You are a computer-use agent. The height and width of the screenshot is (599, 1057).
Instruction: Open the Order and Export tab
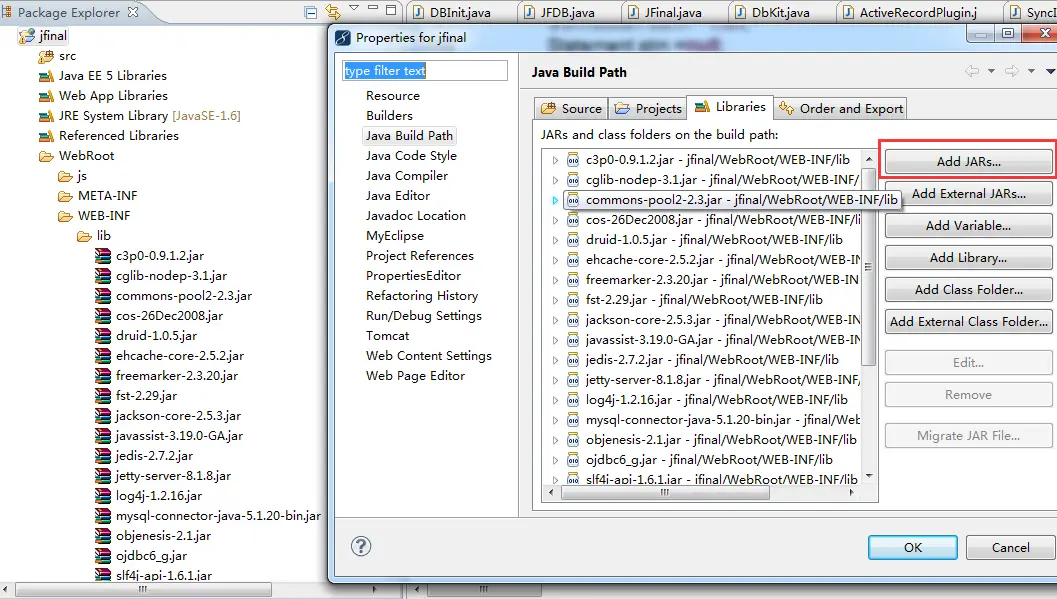[x=840, y=108]
